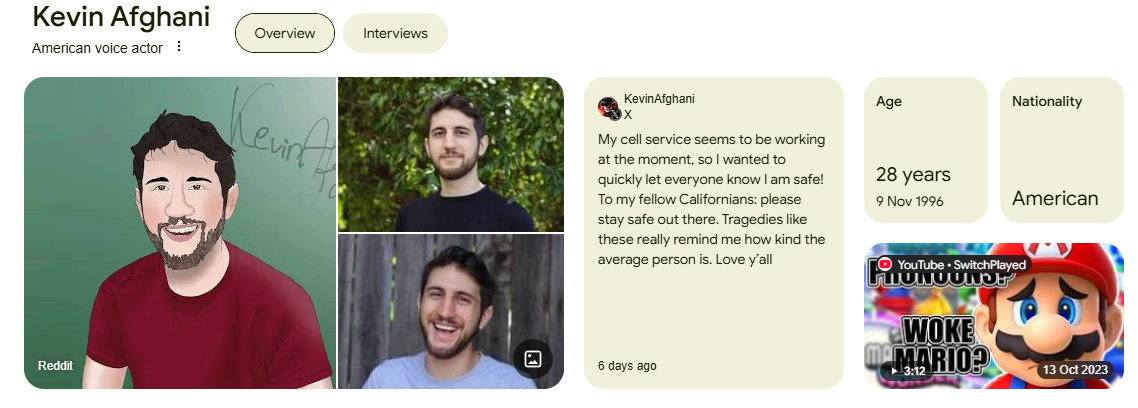1138x408 pixels.
Task: Click the Age info card
Action: (925, 150)
